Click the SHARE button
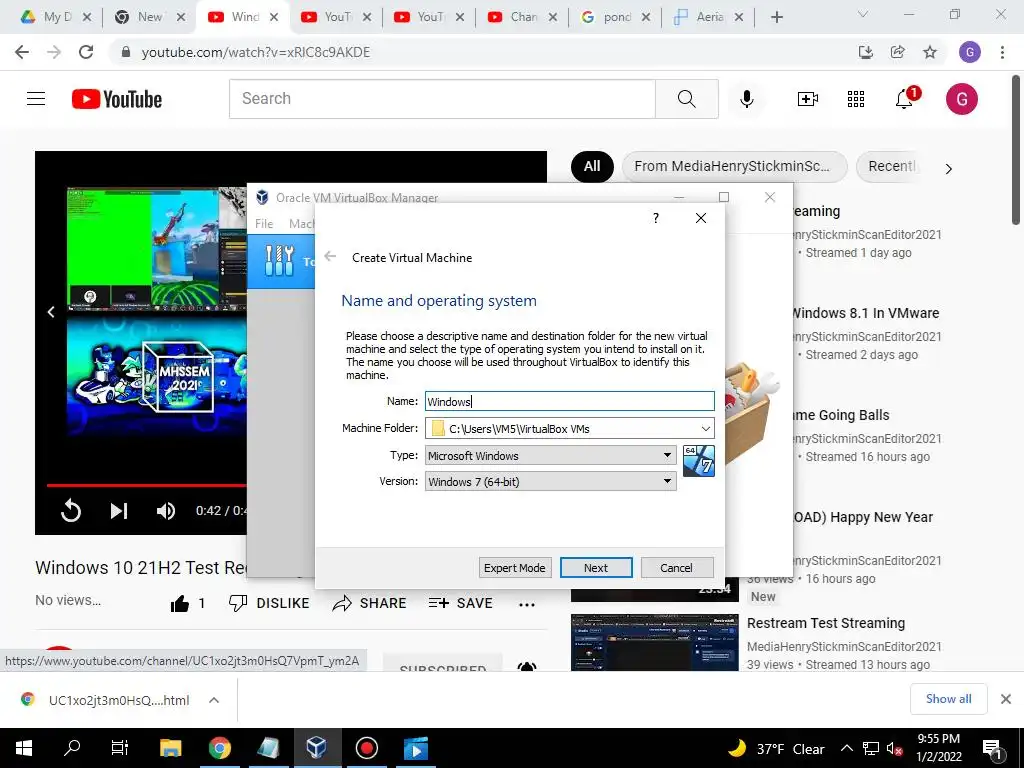Viewport: 1024px width, 768px height. 369,603
